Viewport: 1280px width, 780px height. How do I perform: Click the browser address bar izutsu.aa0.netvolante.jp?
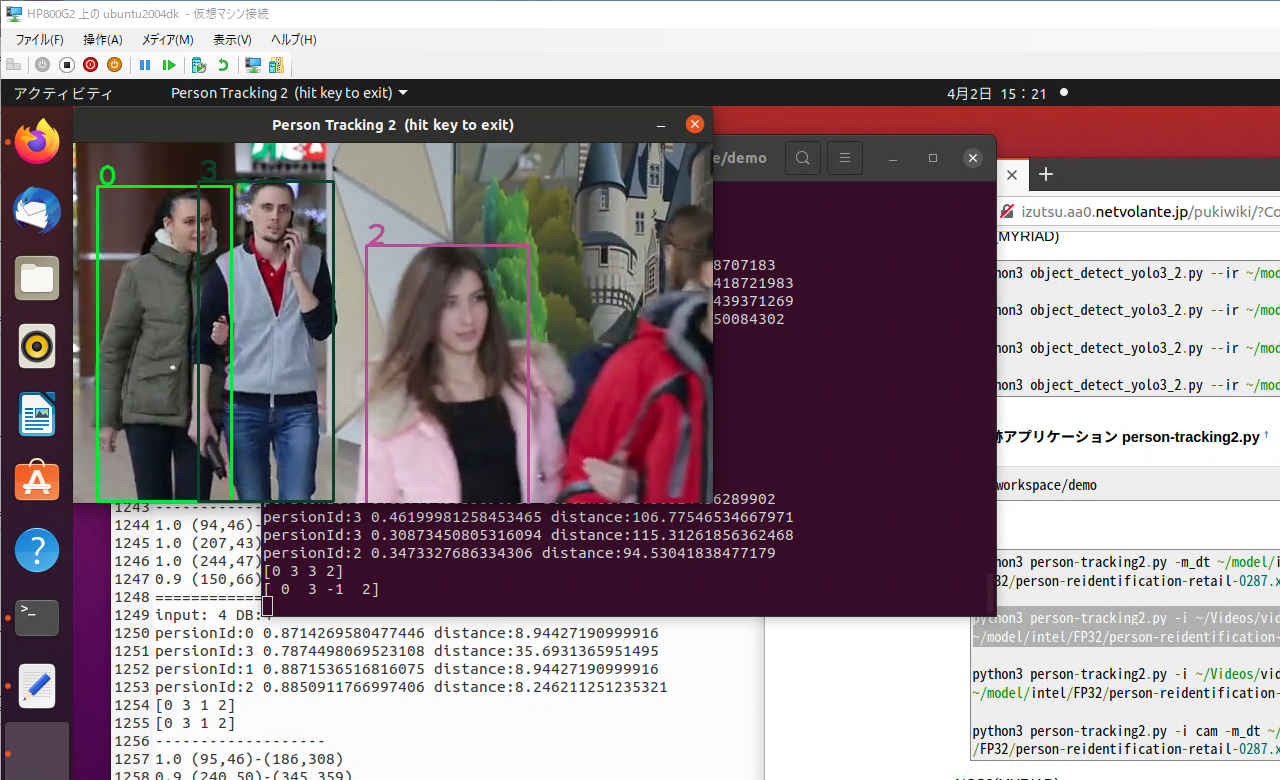click(1150, 212)
